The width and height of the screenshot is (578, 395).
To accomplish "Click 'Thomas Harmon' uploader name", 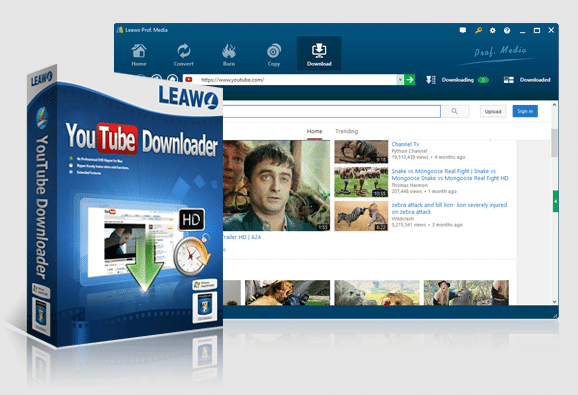I will pyautogui.click(x=410, y=185).
